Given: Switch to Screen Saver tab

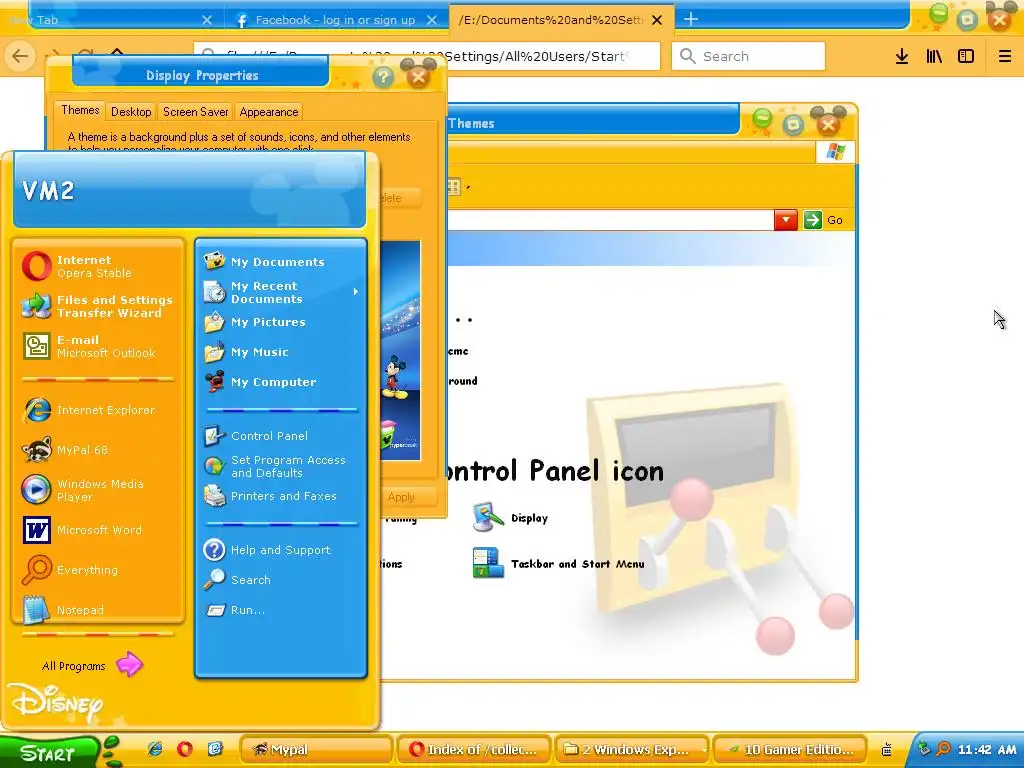Looking at the screenshot, I should coord(195,112).
